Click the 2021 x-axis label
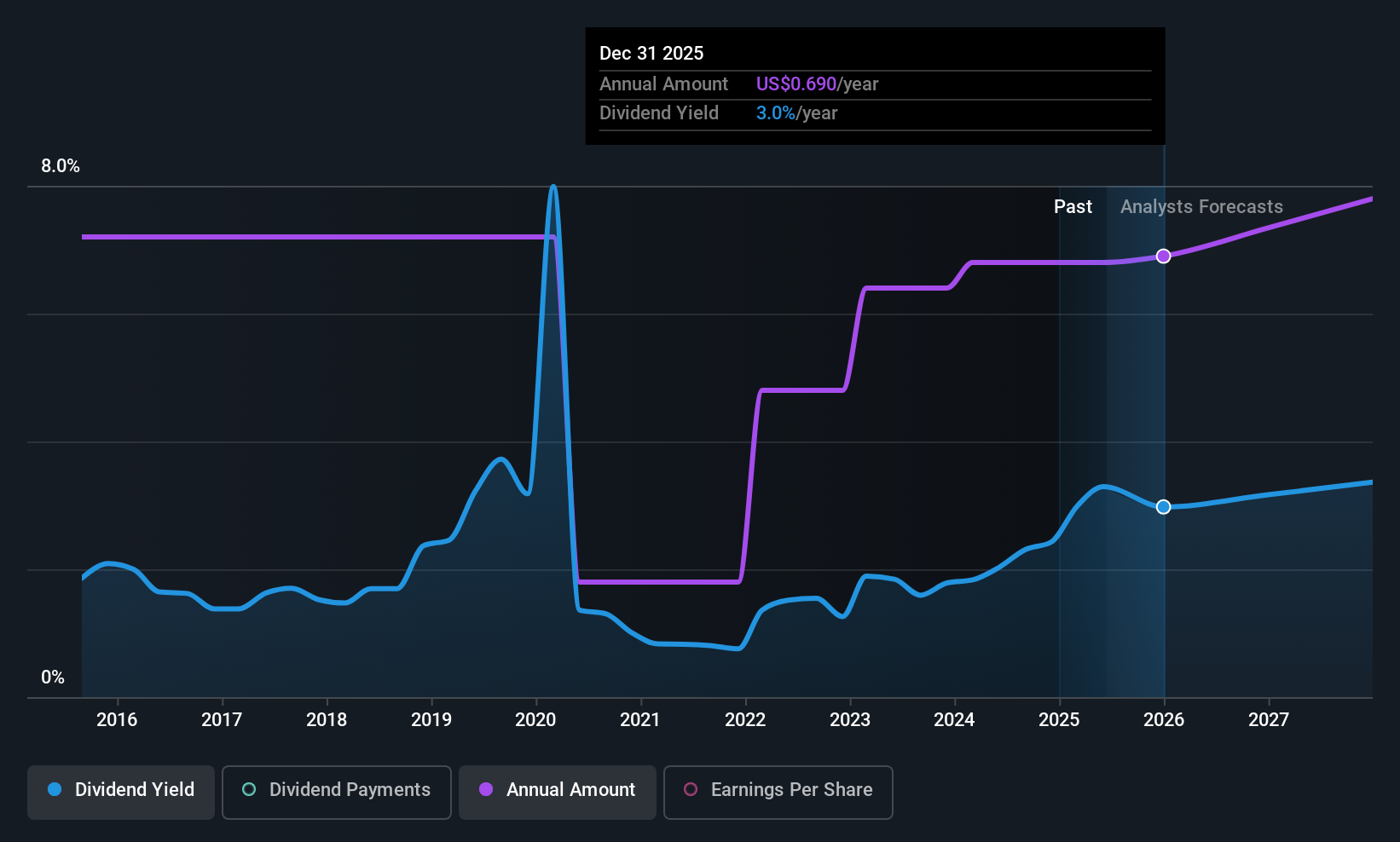This screenshot has width=1400, height=842. click(x=640, y=720)
